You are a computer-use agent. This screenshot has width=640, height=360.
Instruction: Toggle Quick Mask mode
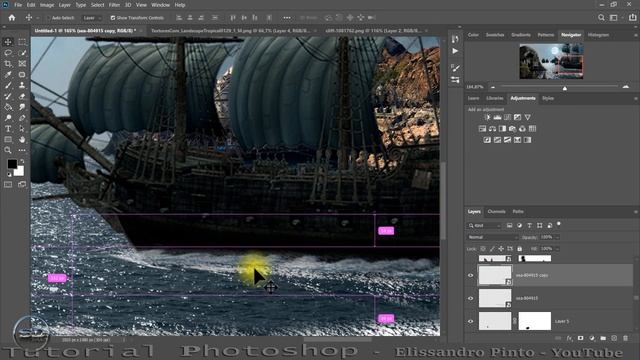8,184
